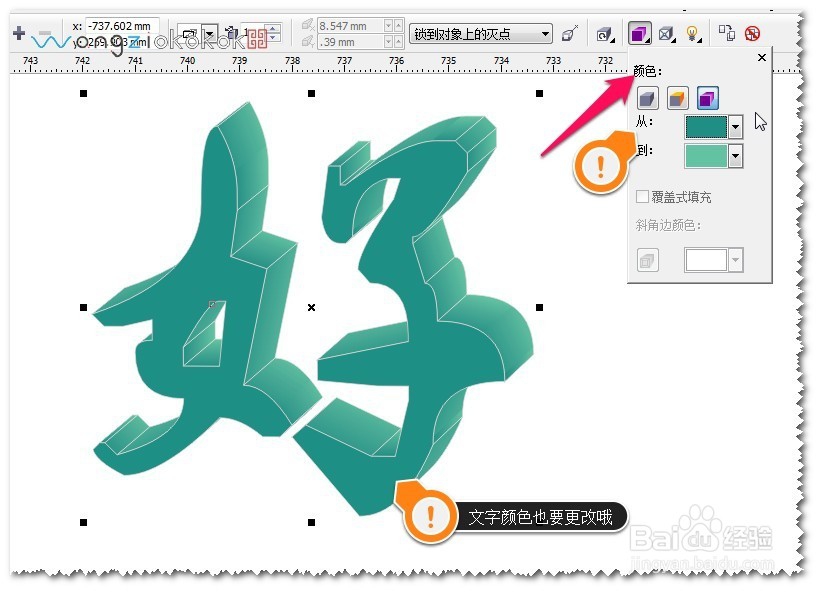This screenshot has width=821, height=593.
Task: Toggle the extrusion lighting lightbulb icon
Action: [692, 32]
